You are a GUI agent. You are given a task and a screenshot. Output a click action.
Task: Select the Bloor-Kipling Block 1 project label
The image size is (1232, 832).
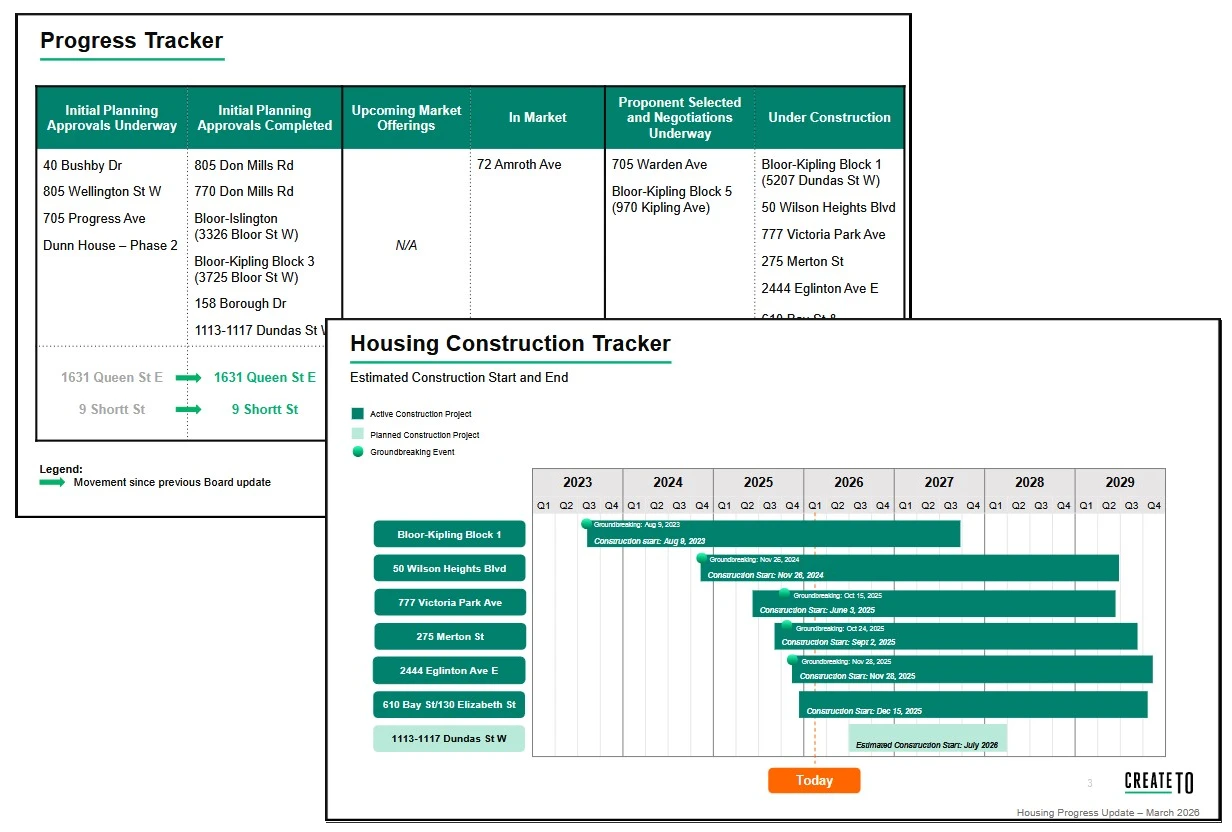pyautogui.click(x=449, y=534)
